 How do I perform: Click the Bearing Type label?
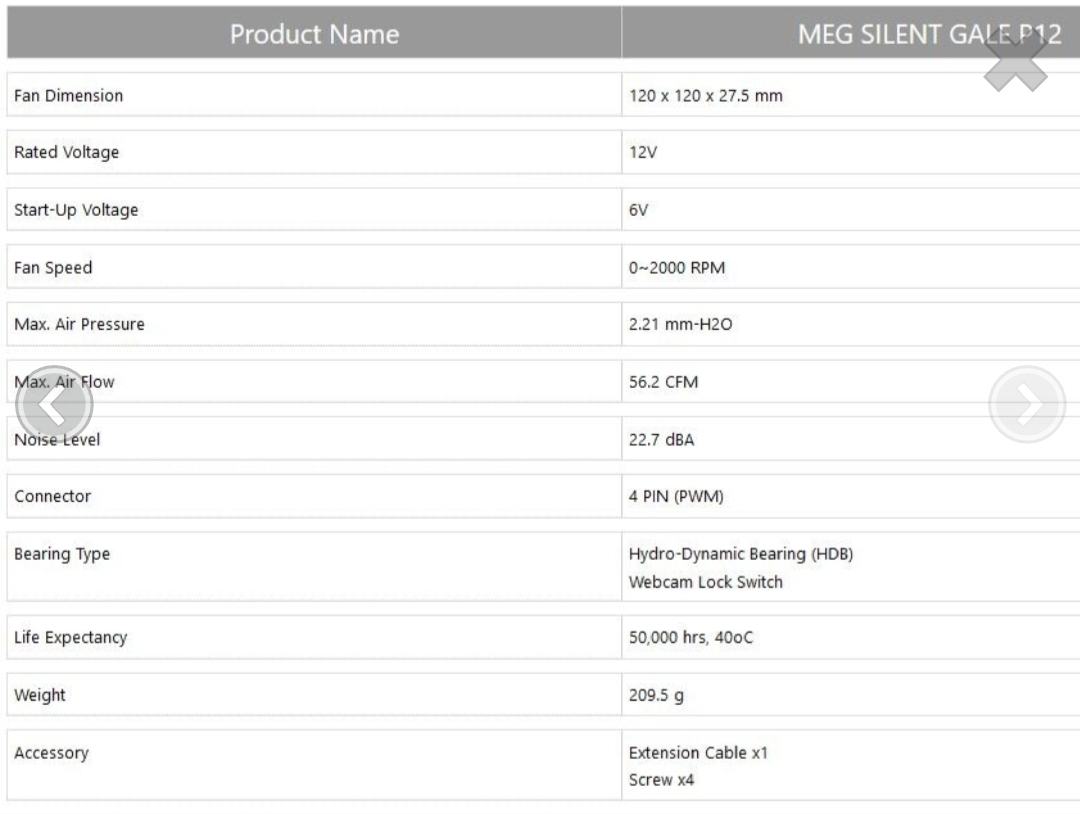coord(62,554)
